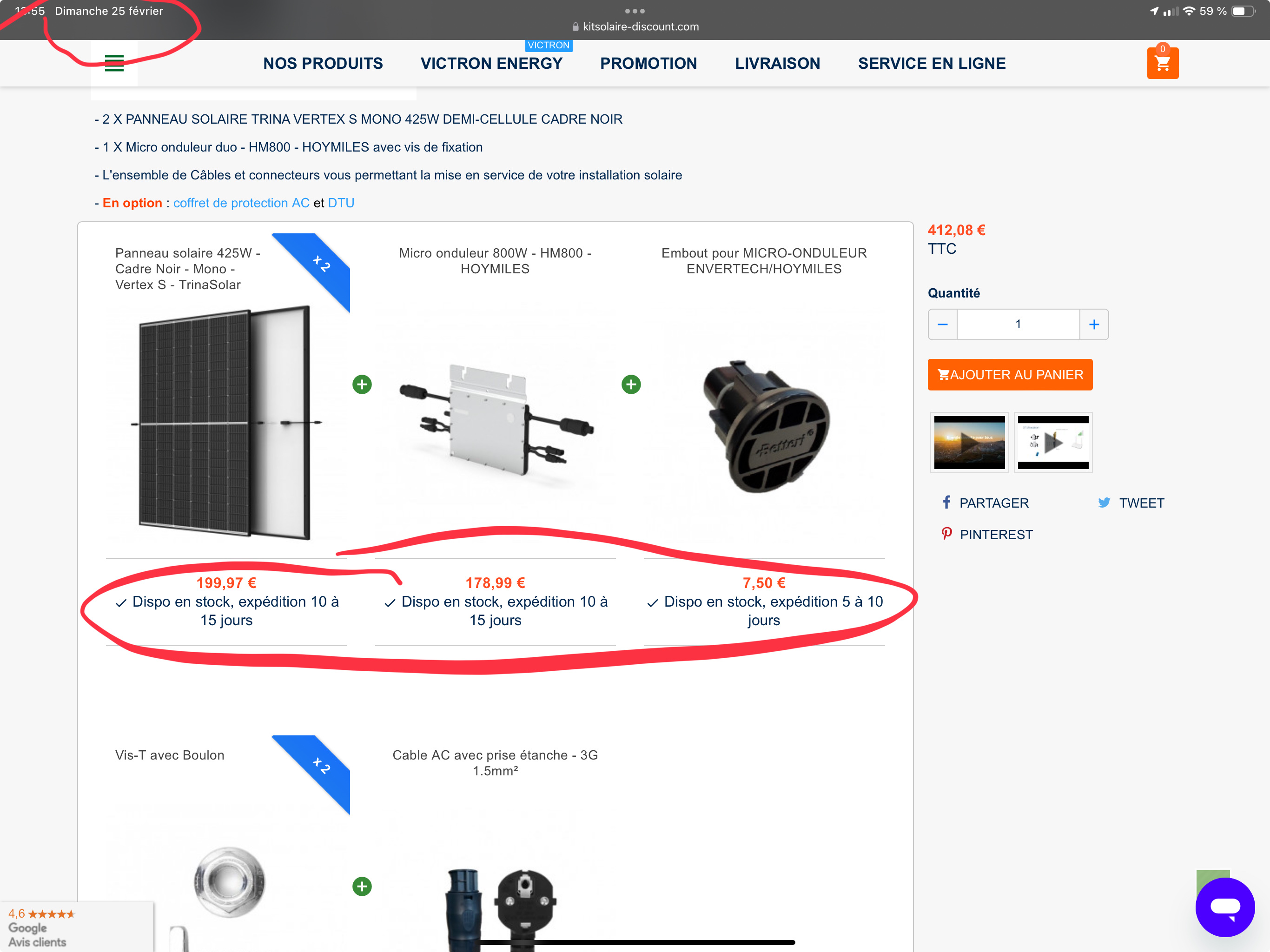Open the green hamburger menu

(114, 63)
